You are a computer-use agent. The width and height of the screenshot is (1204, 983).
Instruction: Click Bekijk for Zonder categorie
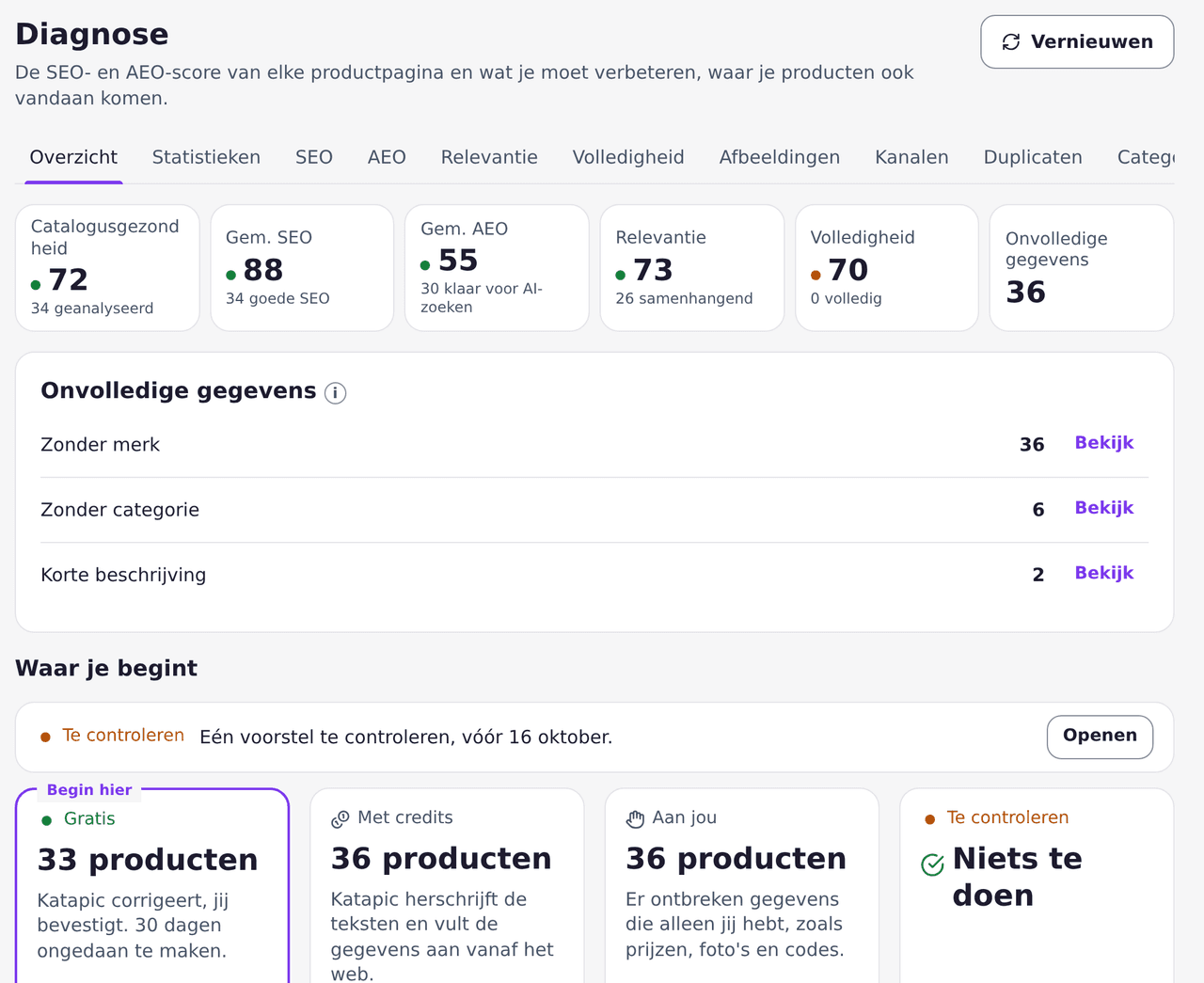[x=1104, y=508]
